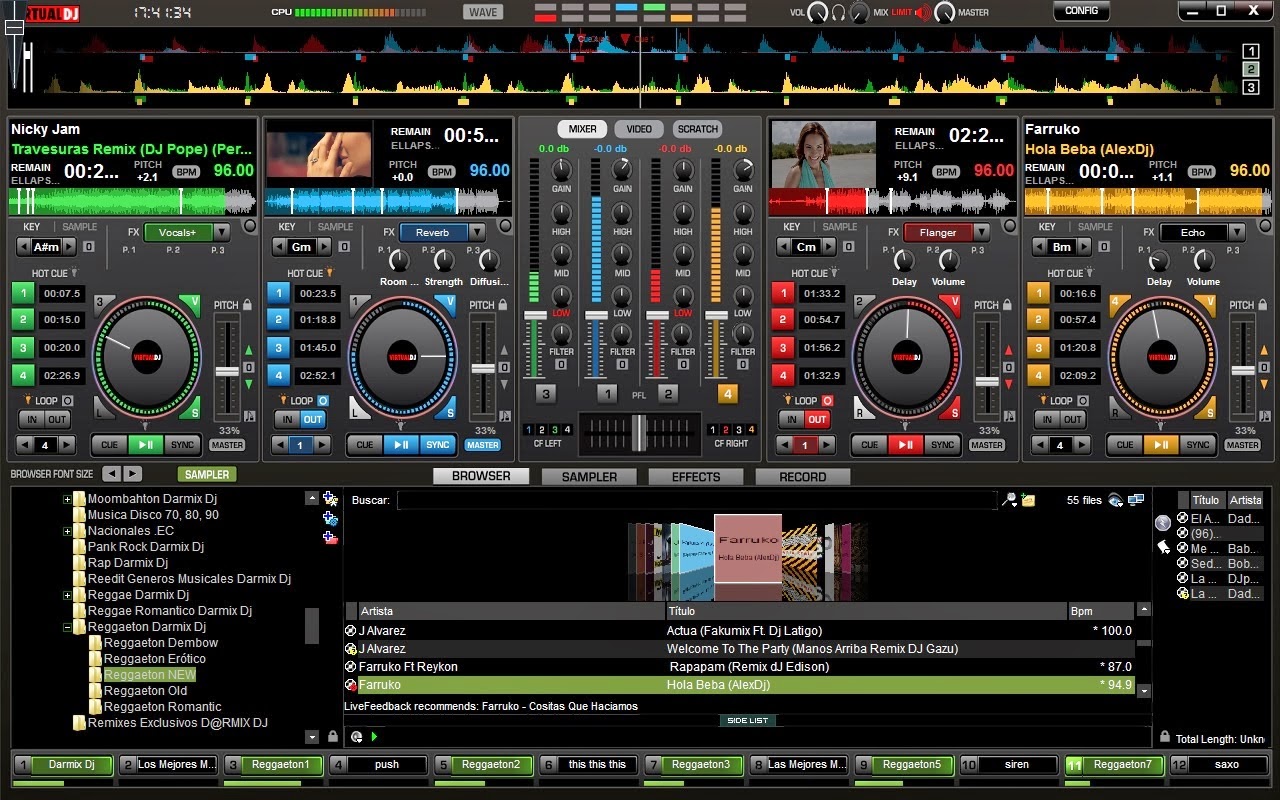Open the Echo effect dropdown
1280x800 pixels.
tap(1237, 232)
